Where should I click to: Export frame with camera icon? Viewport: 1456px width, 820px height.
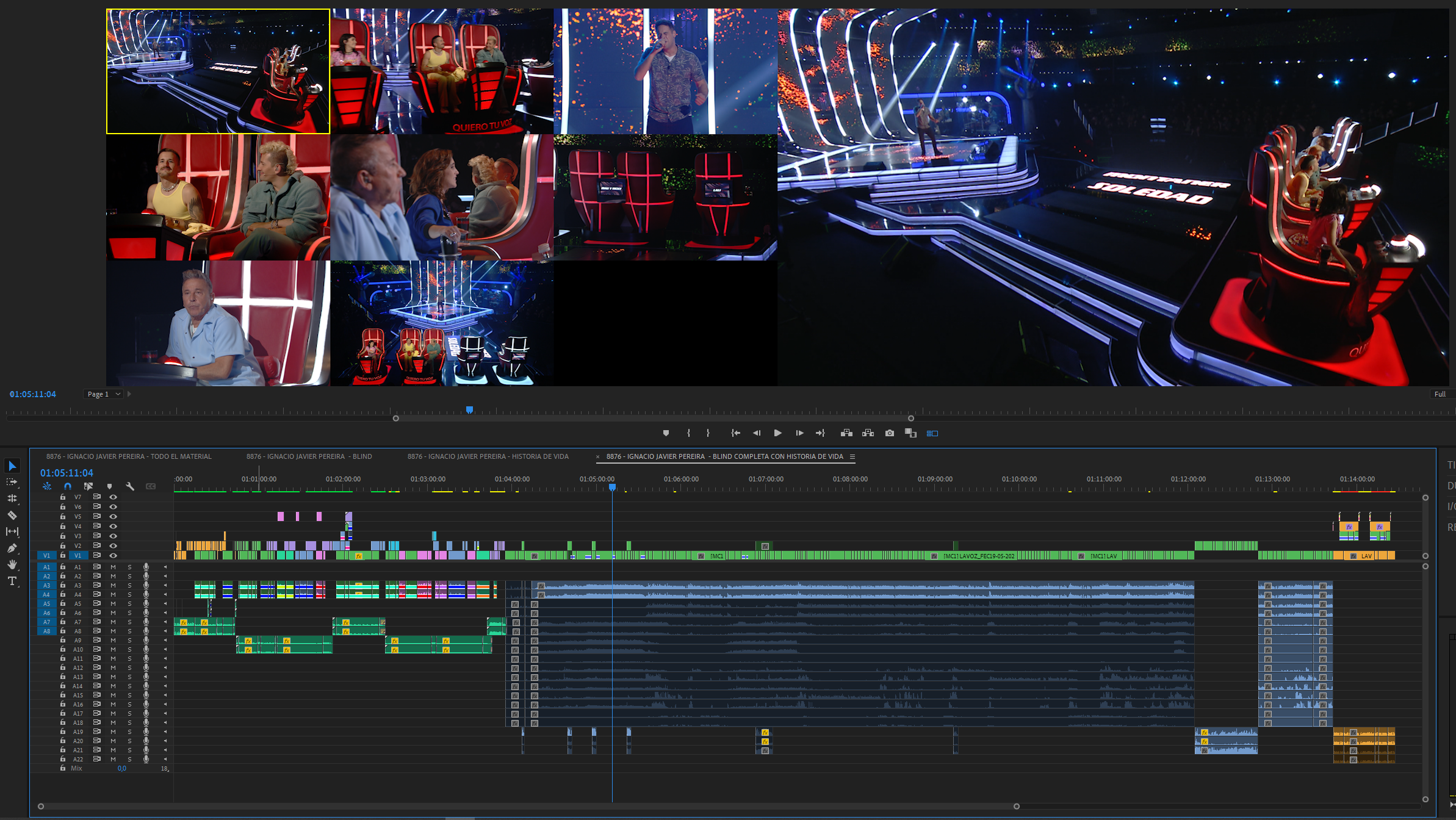(890, 433)
